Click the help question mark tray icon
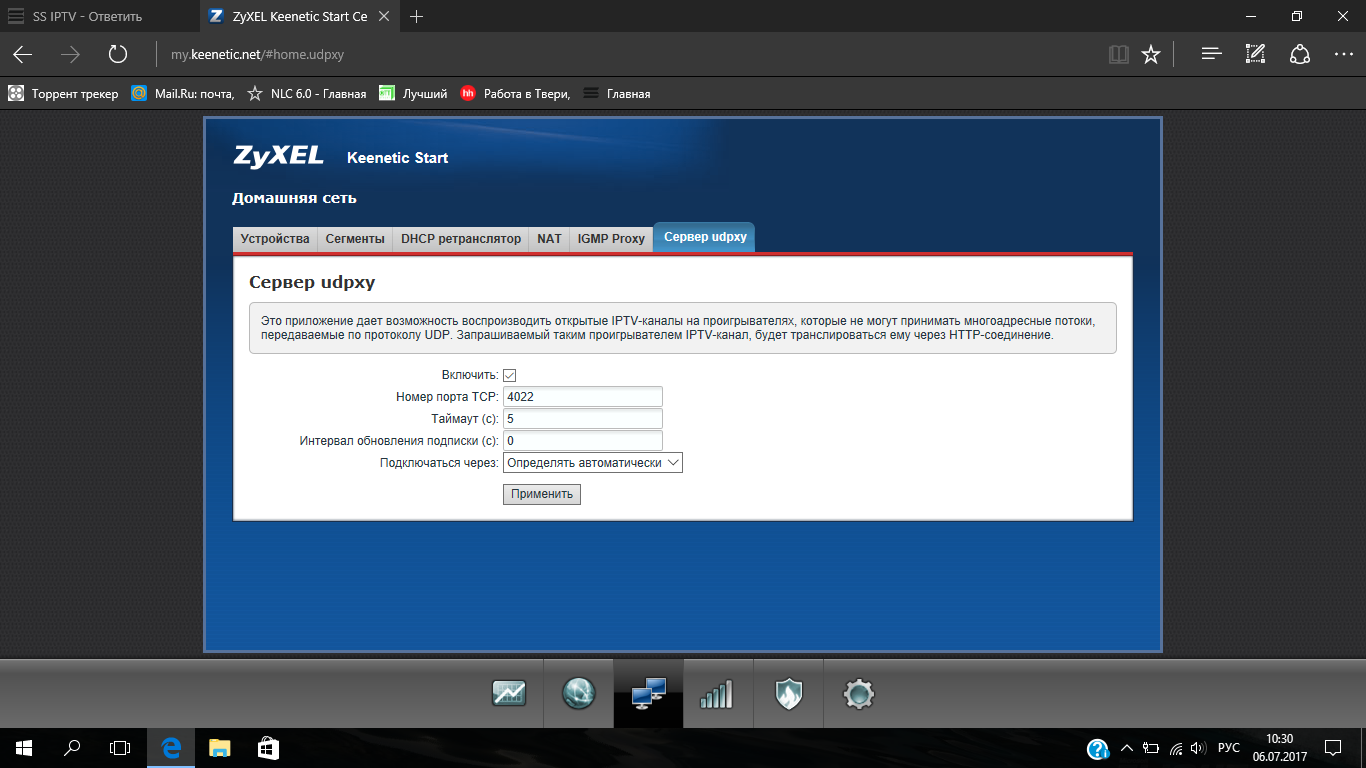 pyautogui.click(x=1097, y=748)
